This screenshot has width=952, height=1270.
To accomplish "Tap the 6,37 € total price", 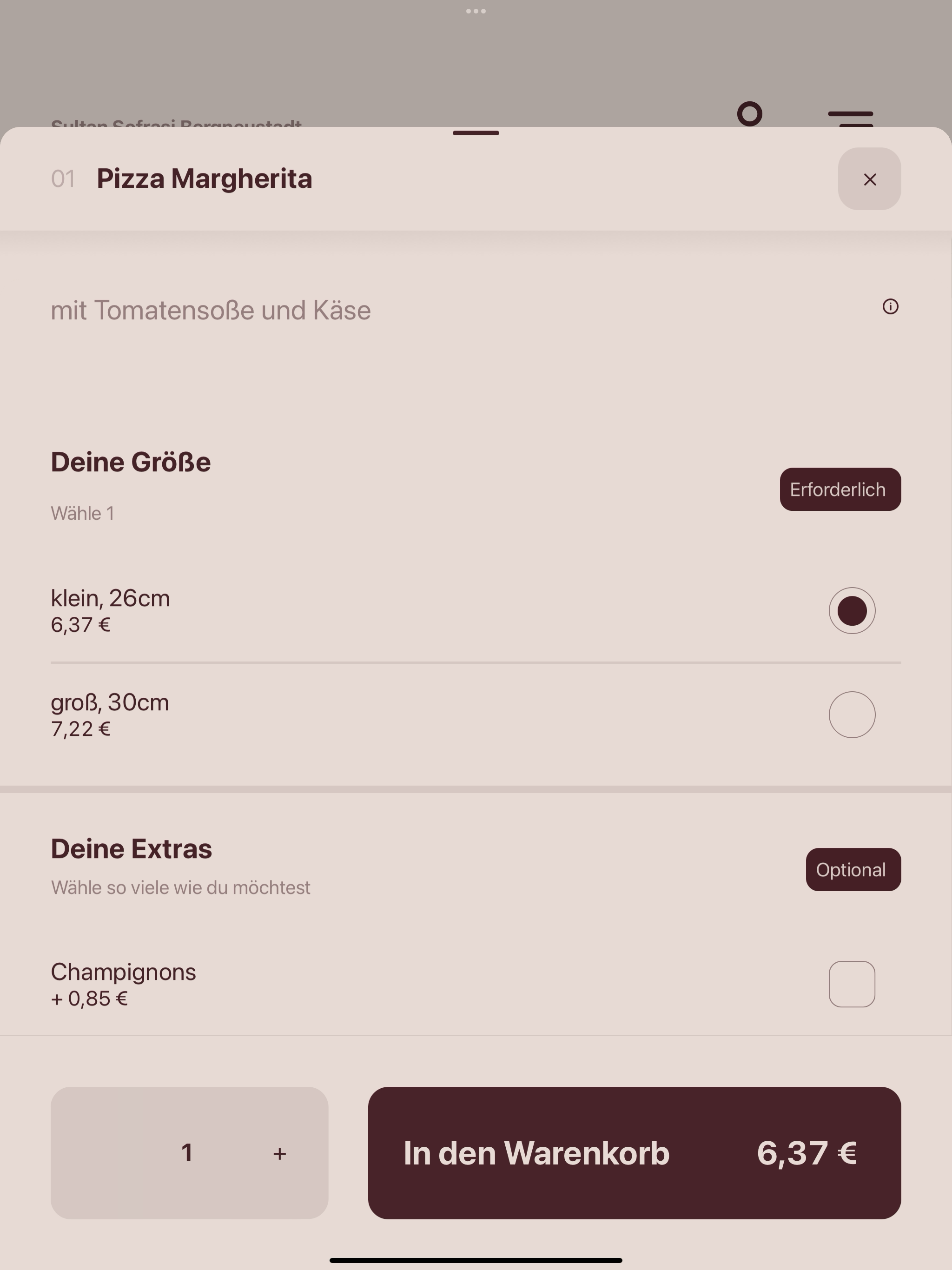I will [x=807, y=1153].
